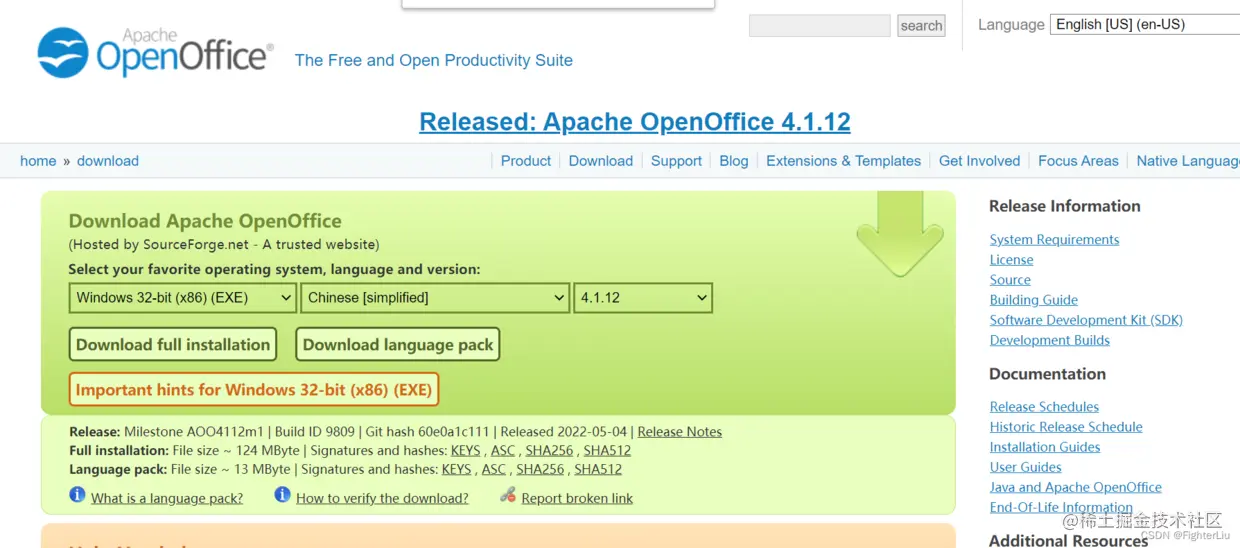
Task: Click Report broken link
Action: (577, 498)
